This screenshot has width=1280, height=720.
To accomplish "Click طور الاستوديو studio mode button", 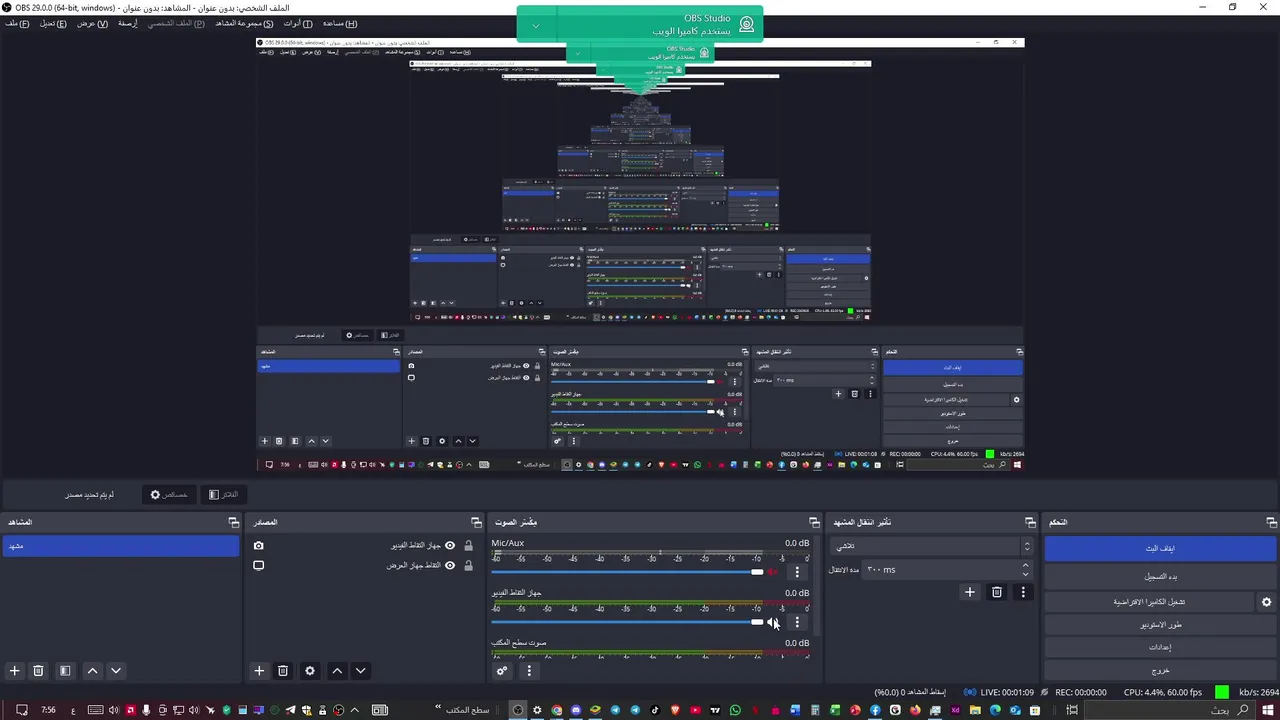I will point(1160,625).
